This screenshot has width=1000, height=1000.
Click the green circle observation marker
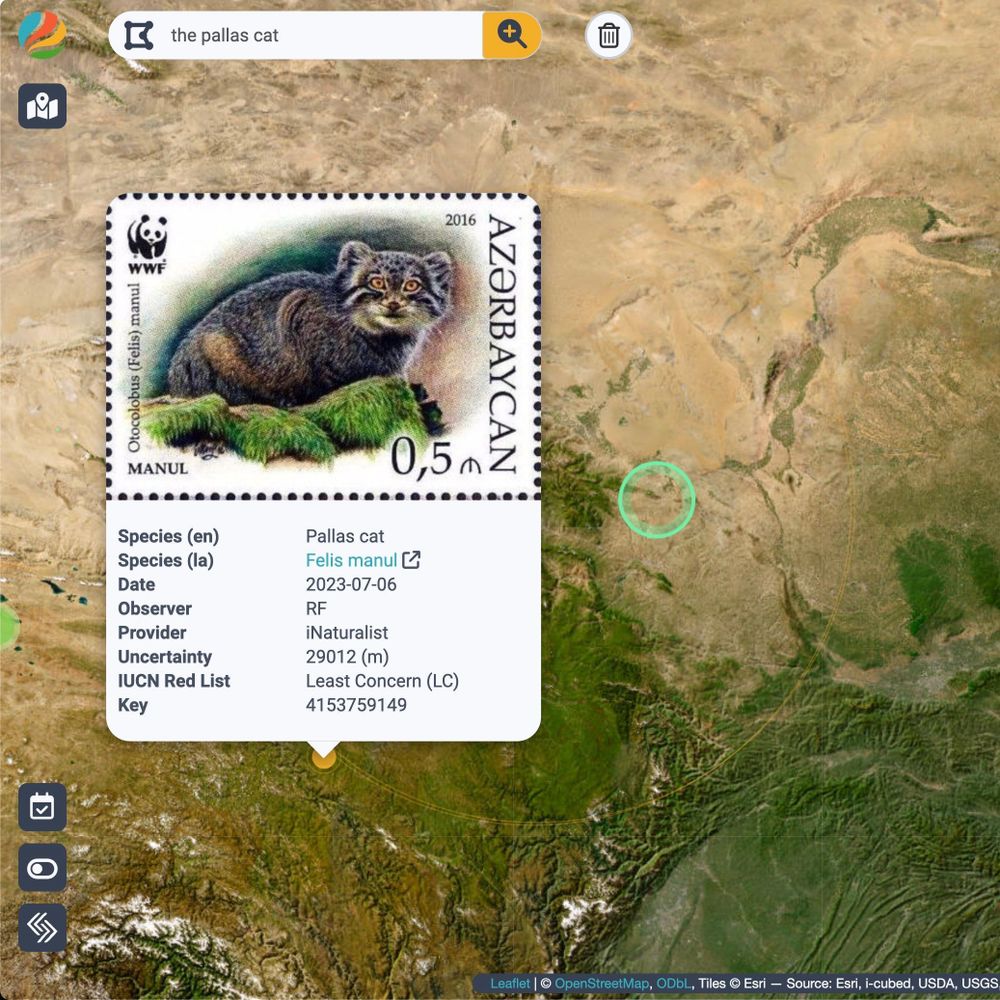tap(656, 499)
